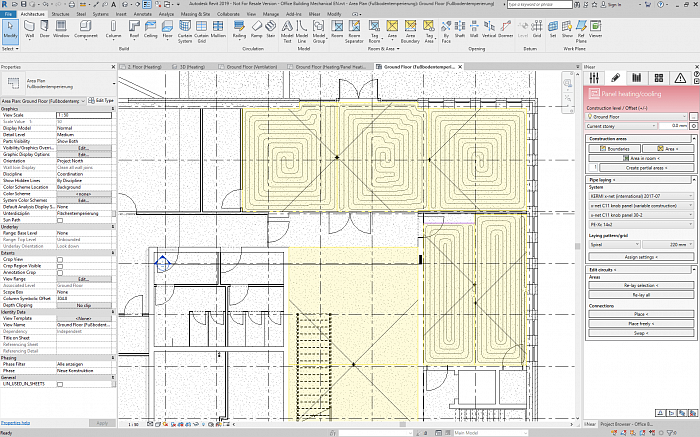This screenshot has height=437, width=700.
Task: Select the Model Text tool
Action: [287, 32]
